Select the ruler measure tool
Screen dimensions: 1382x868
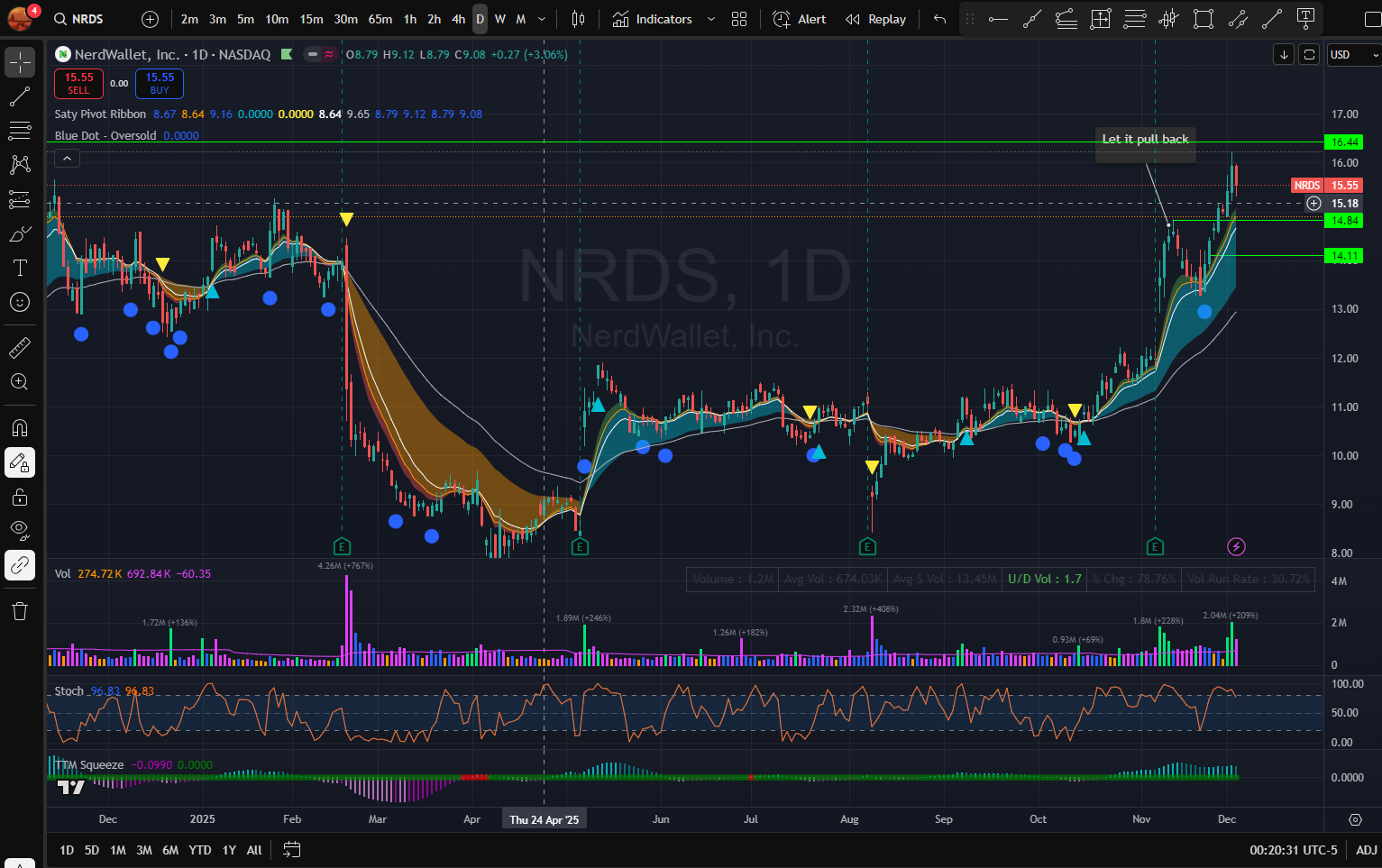coord(20,347)
